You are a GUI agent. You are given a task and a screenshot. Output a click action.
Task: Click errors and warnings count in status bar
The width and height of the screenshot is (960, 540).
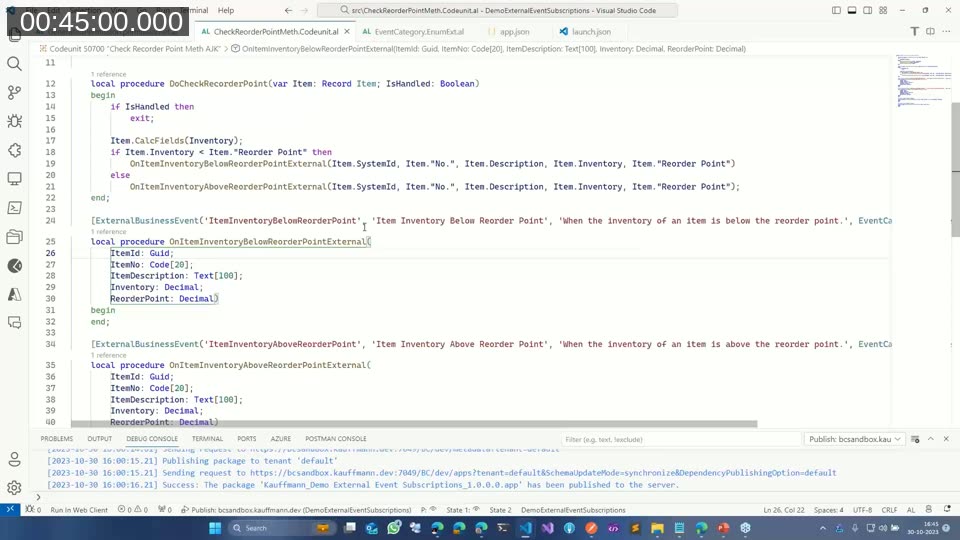tap(133, 509)
